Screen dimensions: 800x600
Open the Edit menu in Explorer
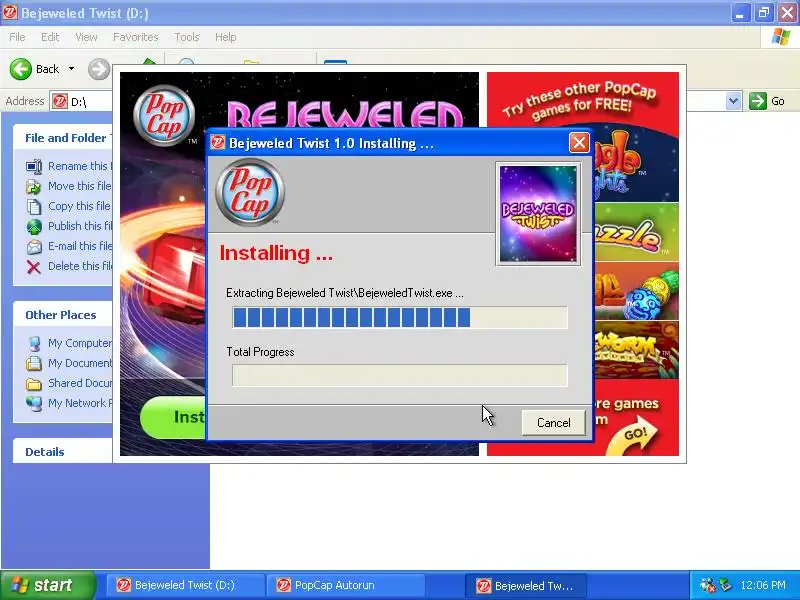click(50, 37)
